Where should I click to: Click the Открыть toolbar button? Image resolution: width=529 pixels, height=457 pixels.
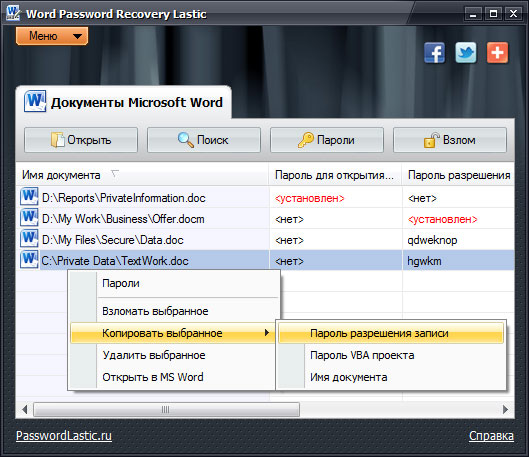pyautogui.click(x=81, y=140)
